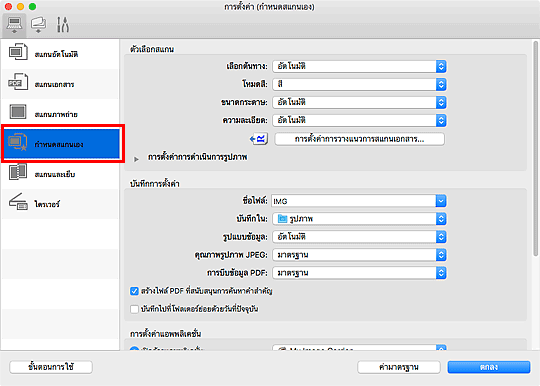Click the ตกลง OK button

click(489, 367)
